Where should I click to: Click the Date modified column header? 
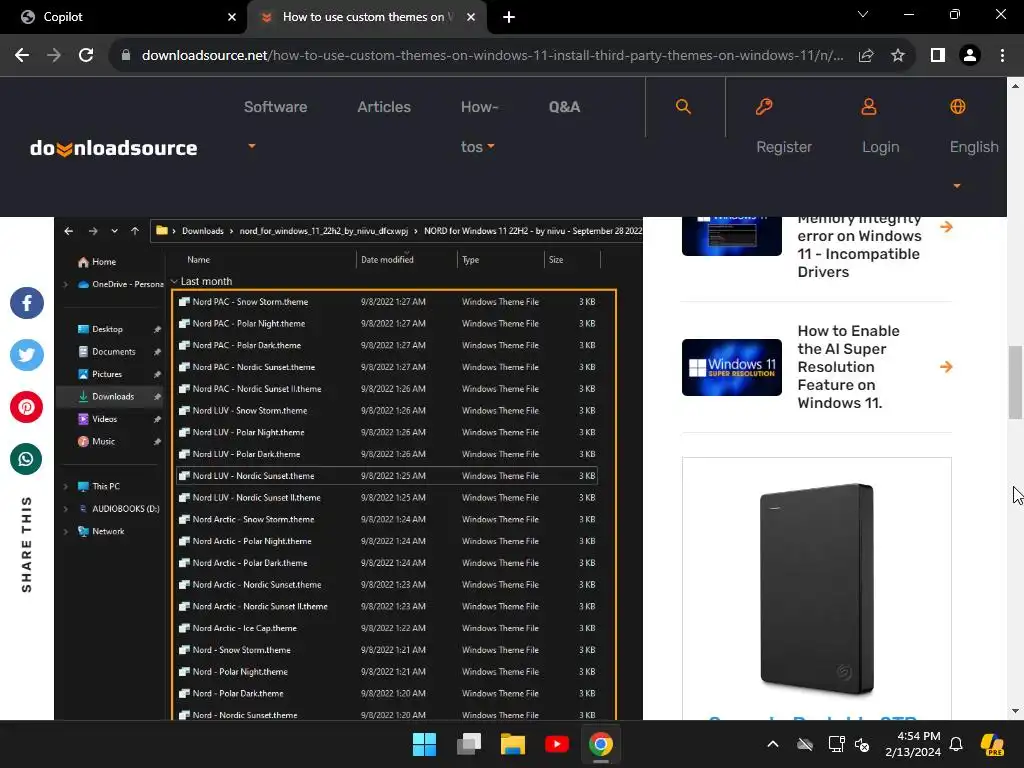pyautogui.click(x=387, y=260)
